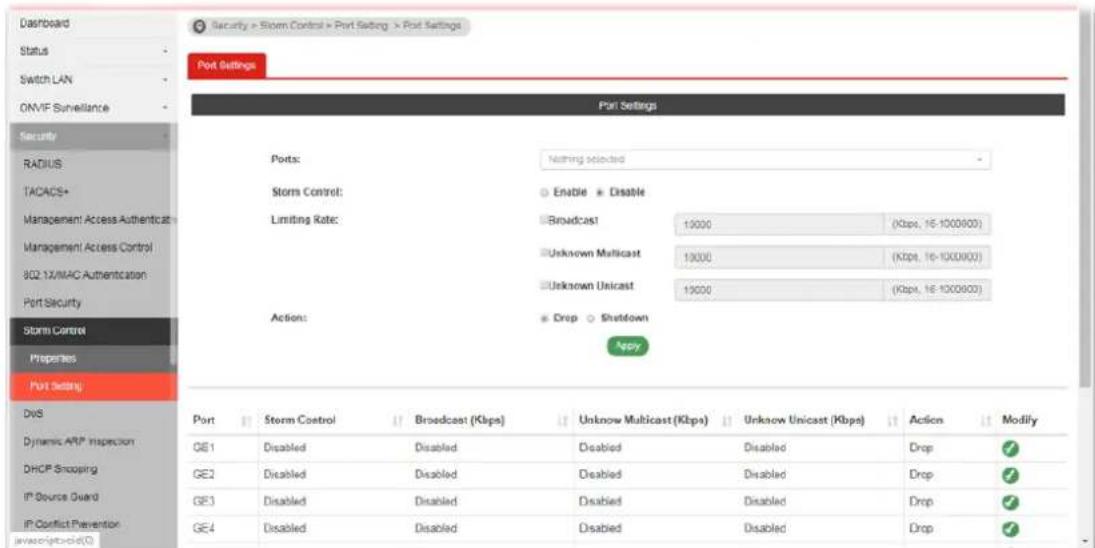
Task: Open TACACS+ in the sidebar
Action: pos(94,192)
